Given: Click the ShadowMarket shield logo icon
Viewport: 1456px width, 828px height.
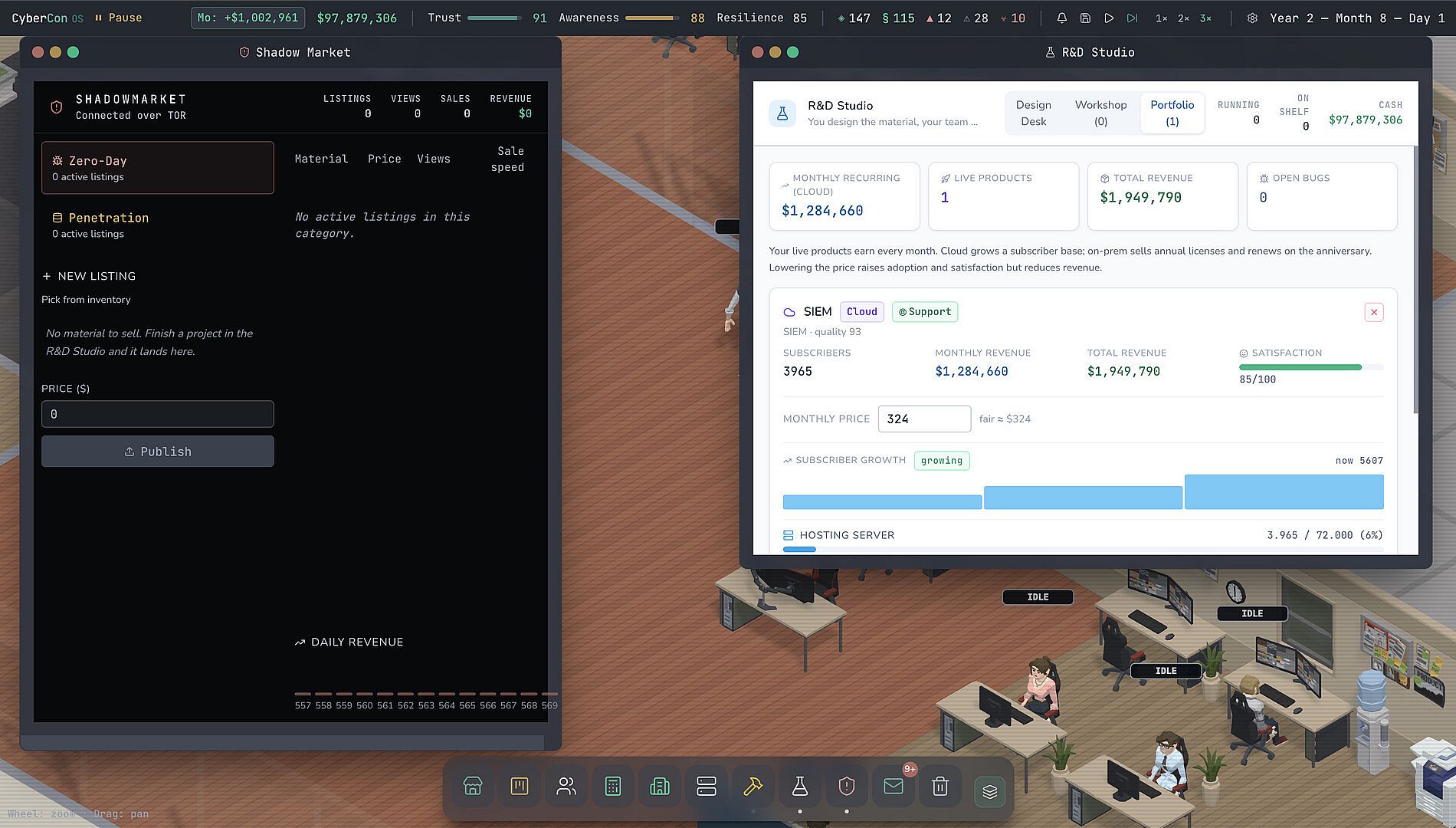Looking at the screenshot, I should coord(57,107).
